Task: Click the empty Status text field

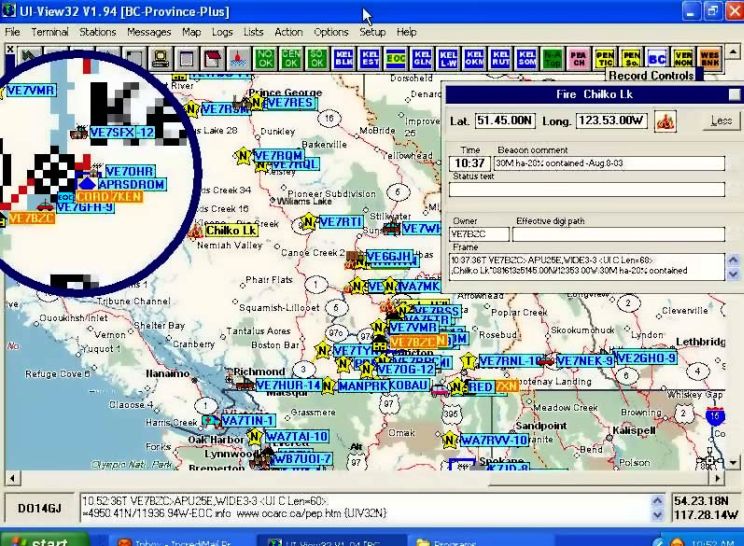Action: click(587, 190)
